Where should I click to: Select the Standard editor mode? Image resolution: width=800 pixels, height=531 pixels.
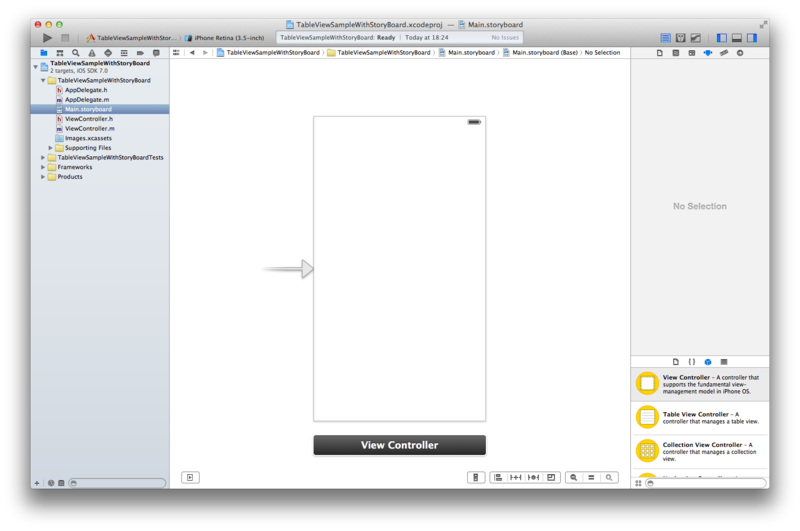(x=665, y=38)
